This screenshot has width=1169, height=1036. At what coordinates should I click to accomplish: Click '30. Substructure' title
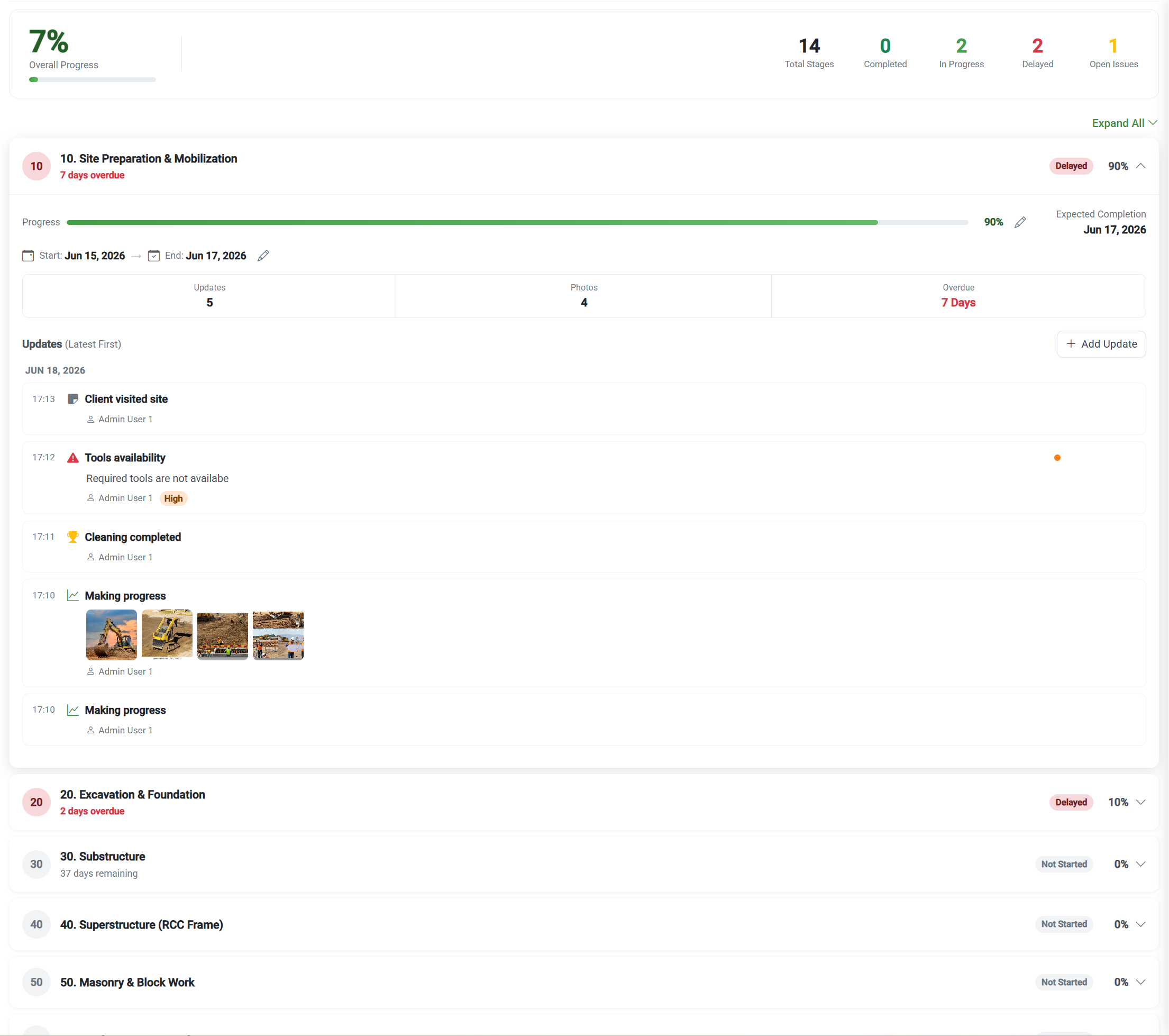click(x=103, y=857)
